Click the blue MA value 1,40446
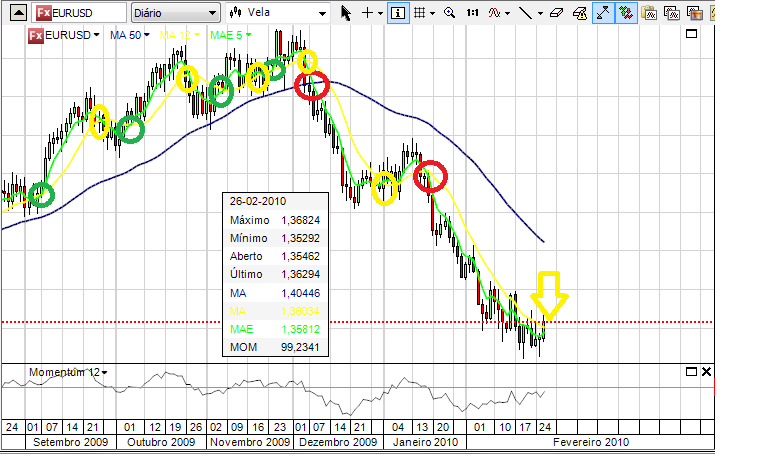 [x=301, y=293]
